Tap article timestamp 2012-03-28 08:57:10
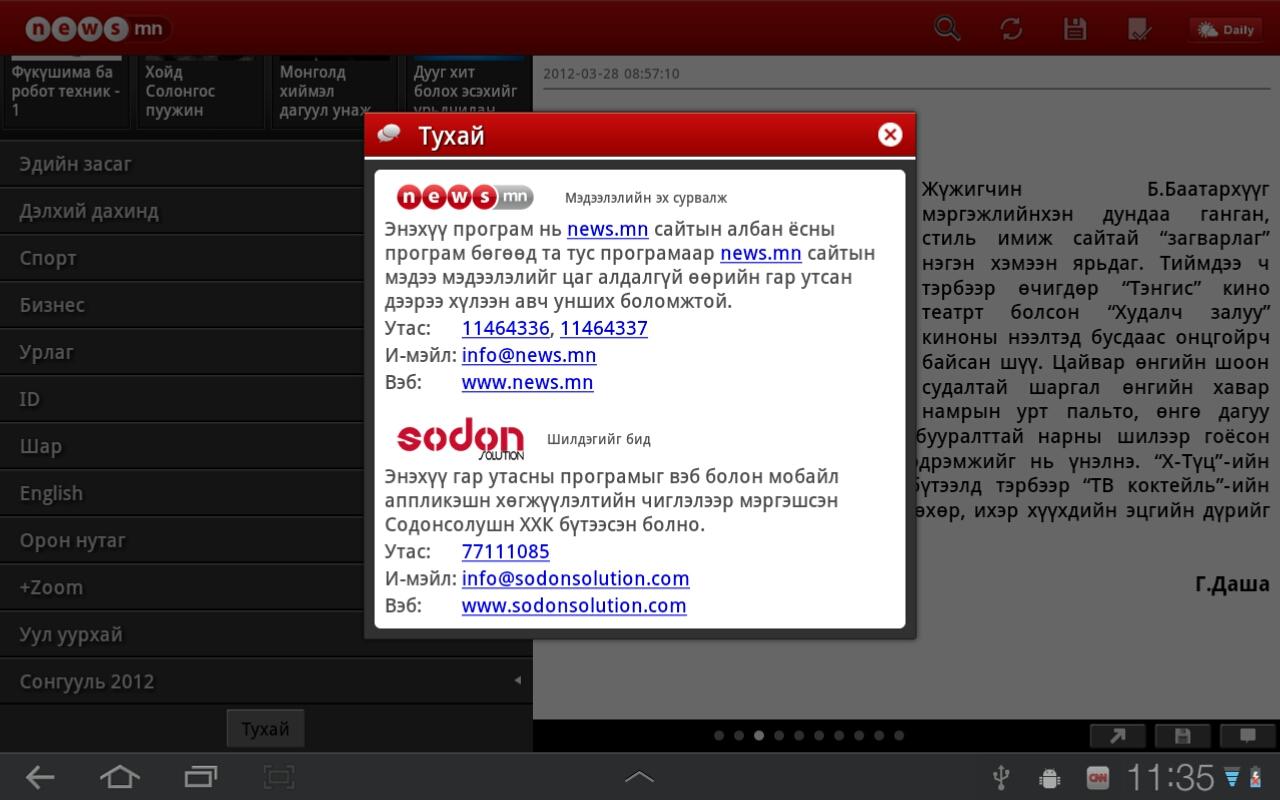Screen dimensions: 1280x800 tap(611, 73)
